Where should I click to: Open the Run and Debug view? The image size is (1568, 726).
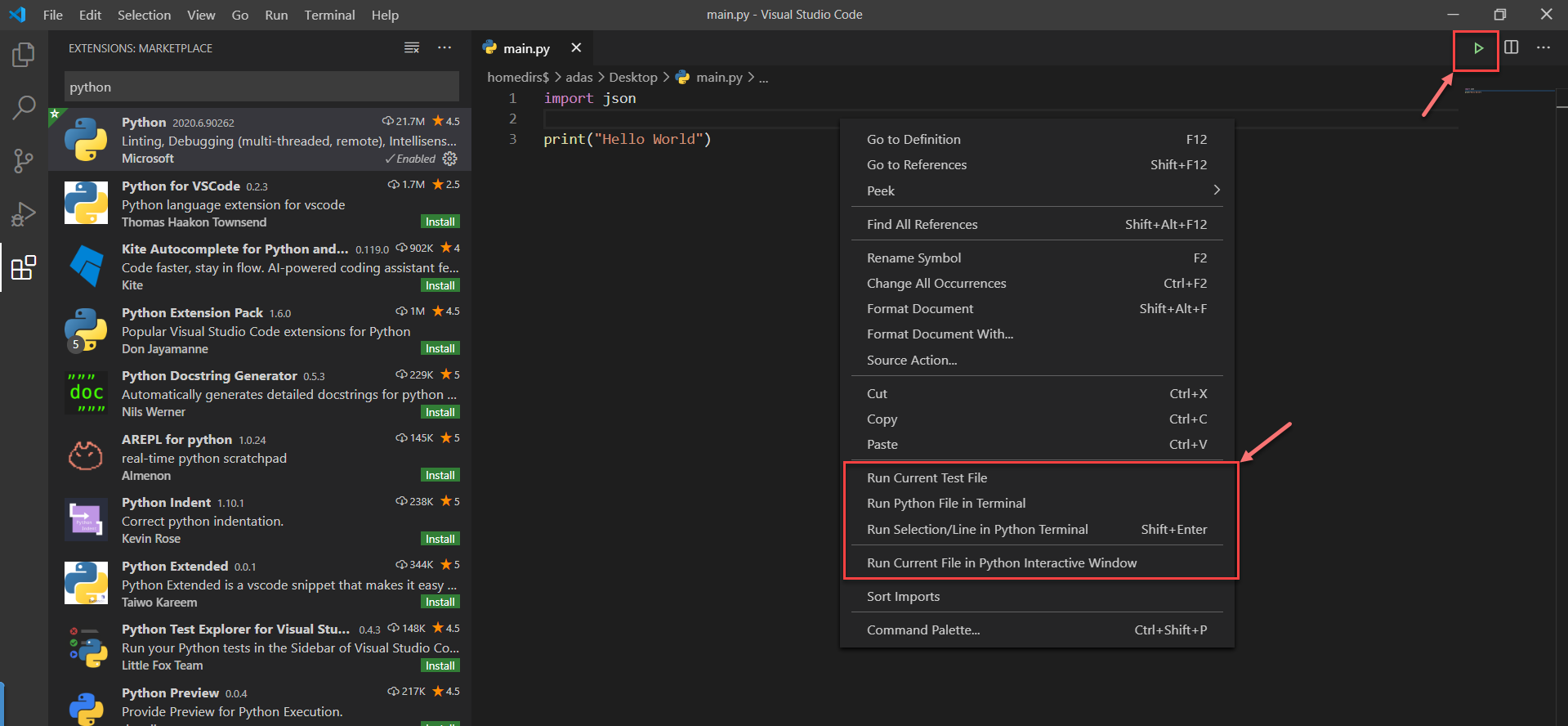pyautogui.click(x=24, y=214)
